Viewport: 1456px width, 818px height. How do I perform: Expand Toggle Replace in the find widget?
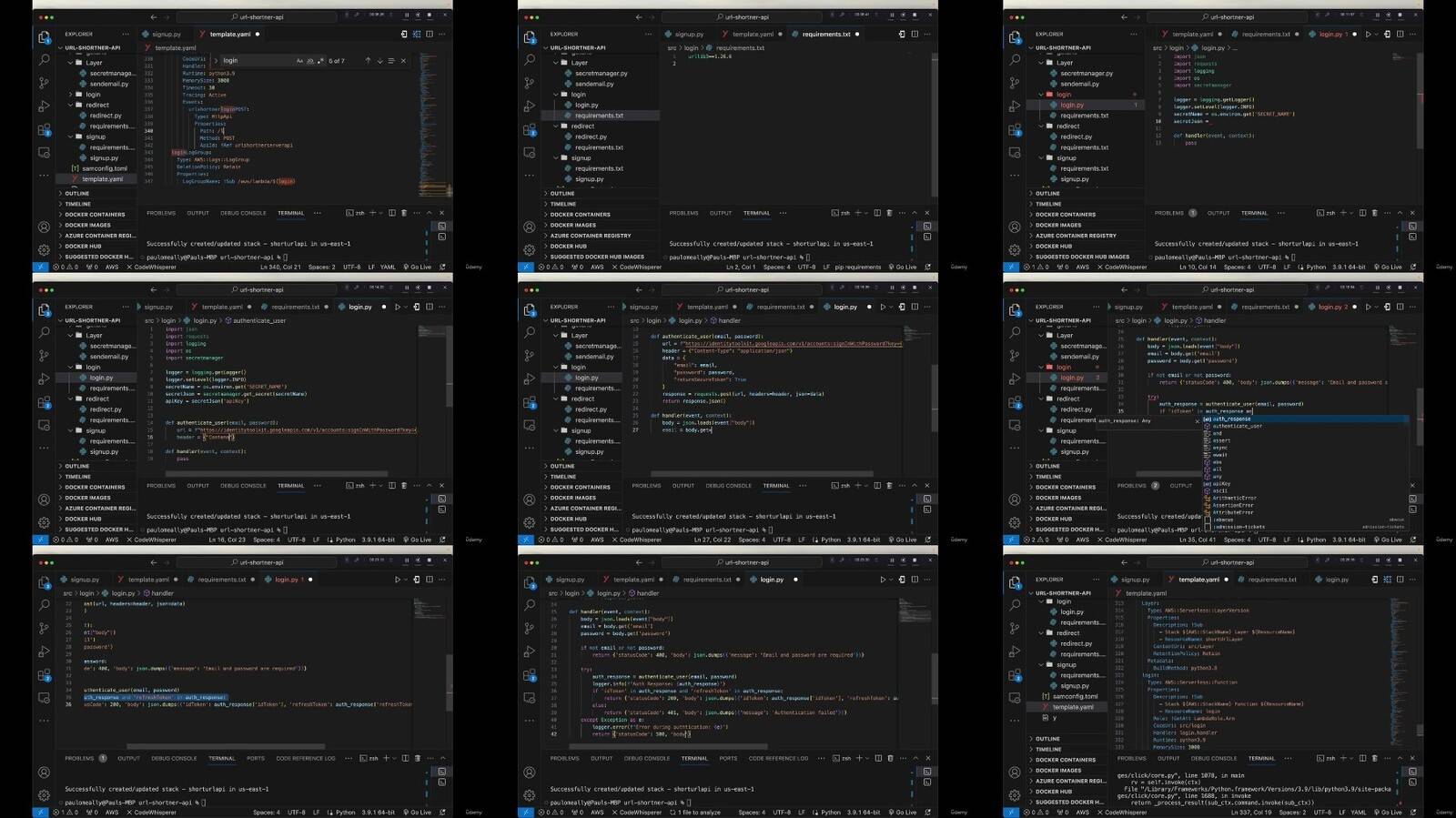(217, 61)
